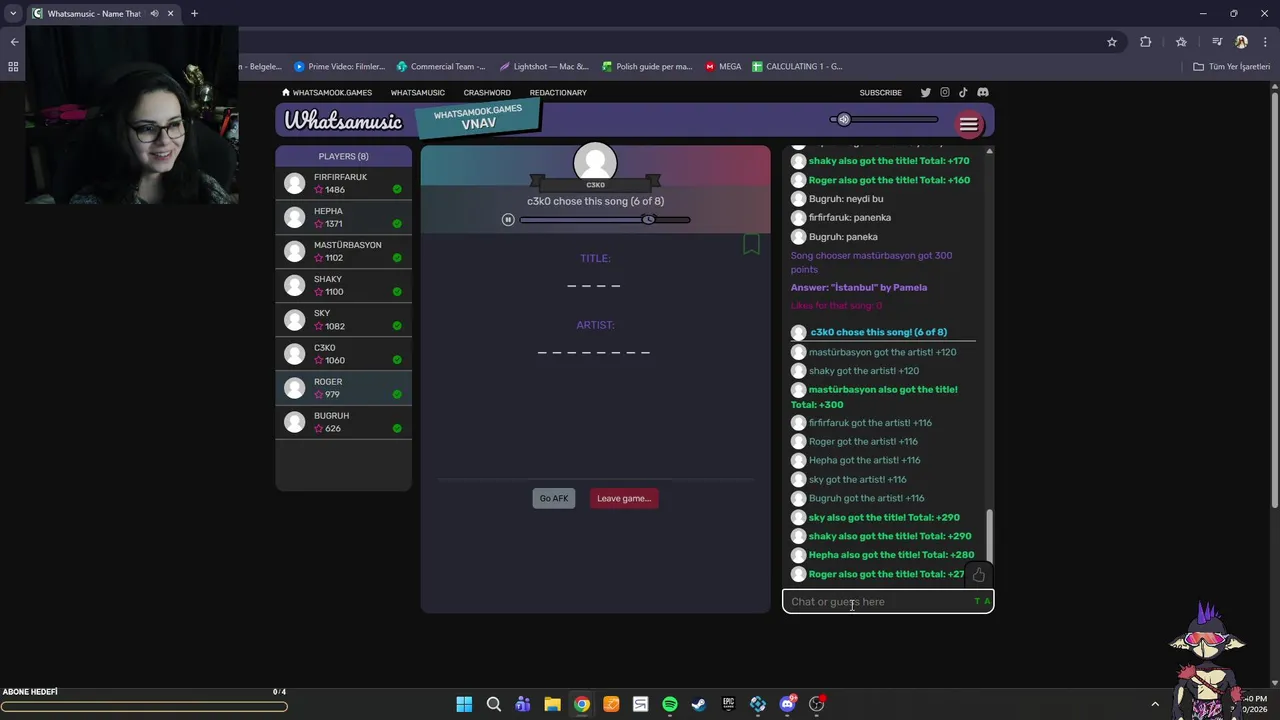Open File Explorer from the taskbar
The height and width of the screenshot is (720, 1280).
(552, 704)
